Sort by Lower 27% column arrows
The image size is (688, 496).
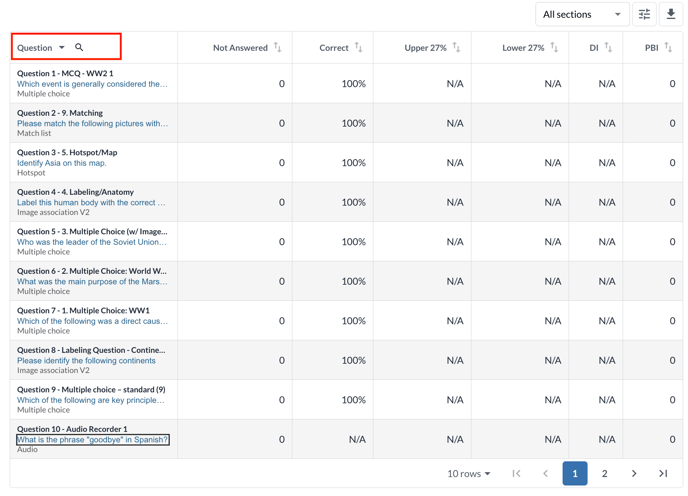[554, 47]
